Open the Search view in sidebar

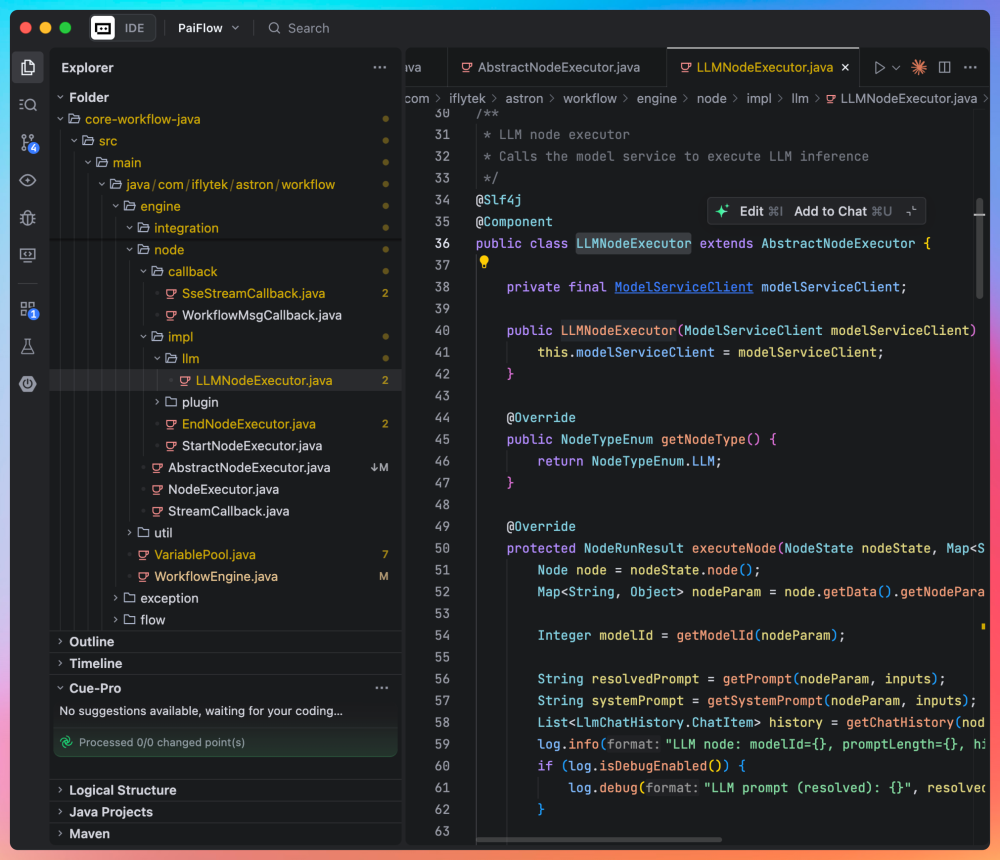pos(28,105)
